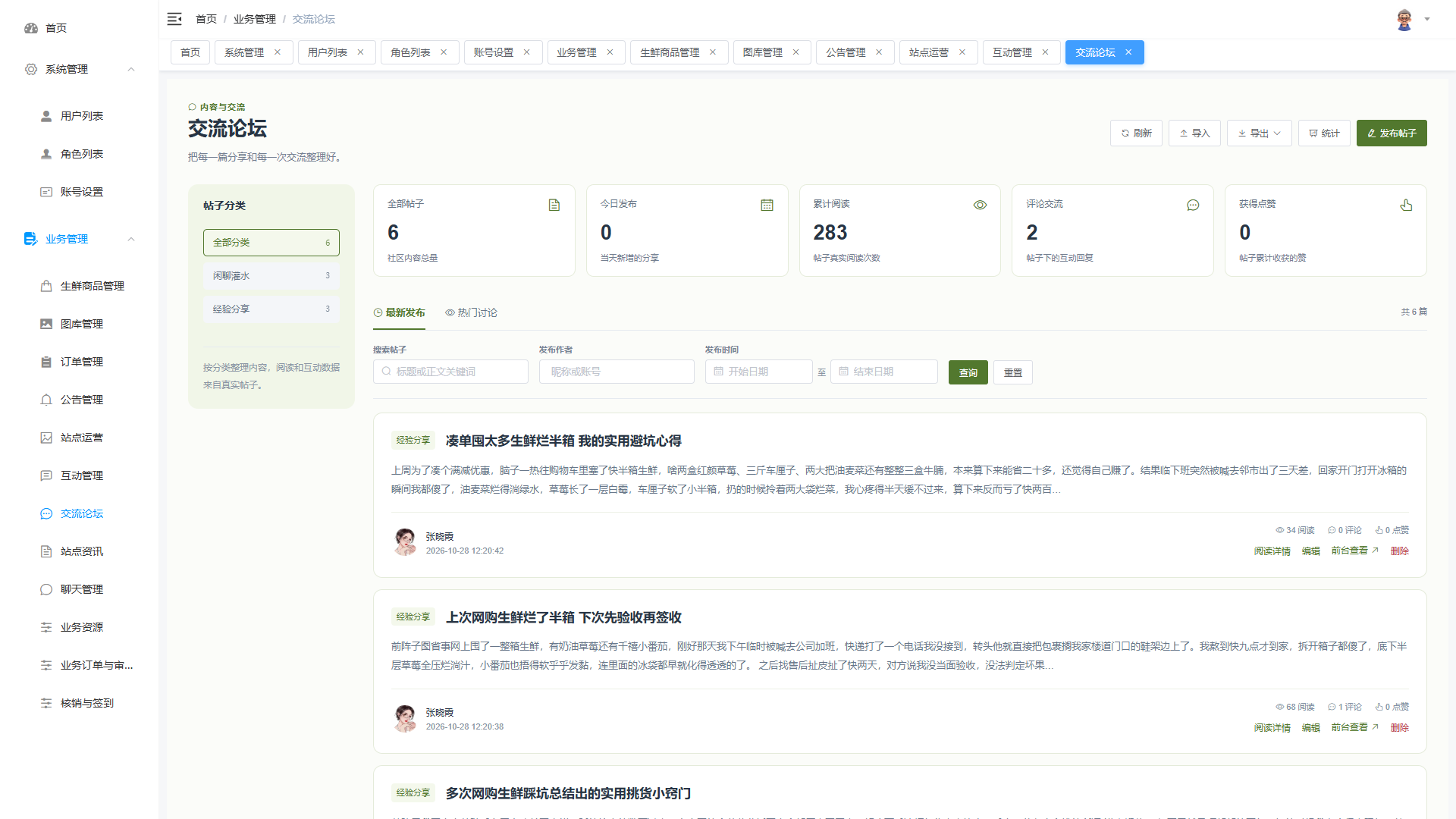This screenshot has width=1456, height=819.
Task: Close the 生鲜商品管理 tab
Action: pyautogui.click(x=713, y=52)
